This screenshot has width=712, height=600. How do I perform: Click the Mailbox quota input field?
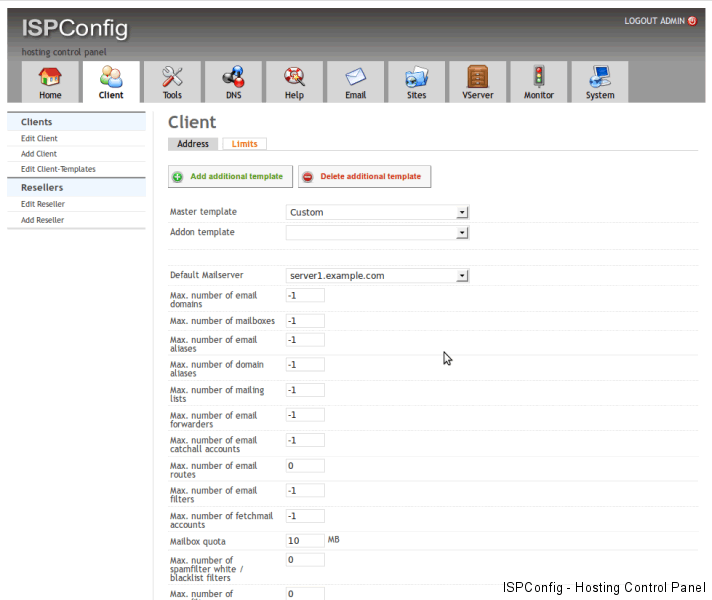[305, 540]
